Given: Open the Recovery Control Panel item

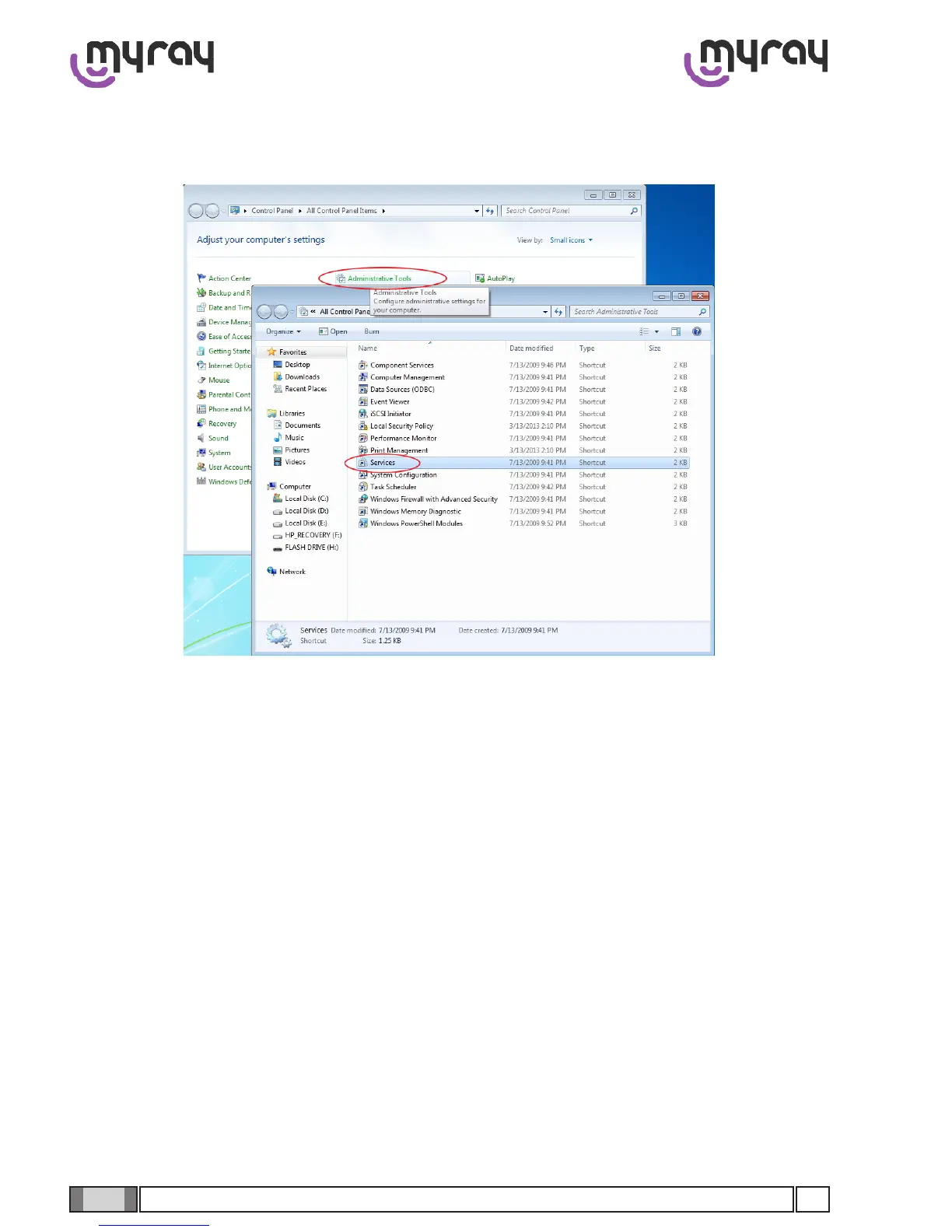Looking at the screenshot, I should [x=217, y=424].
